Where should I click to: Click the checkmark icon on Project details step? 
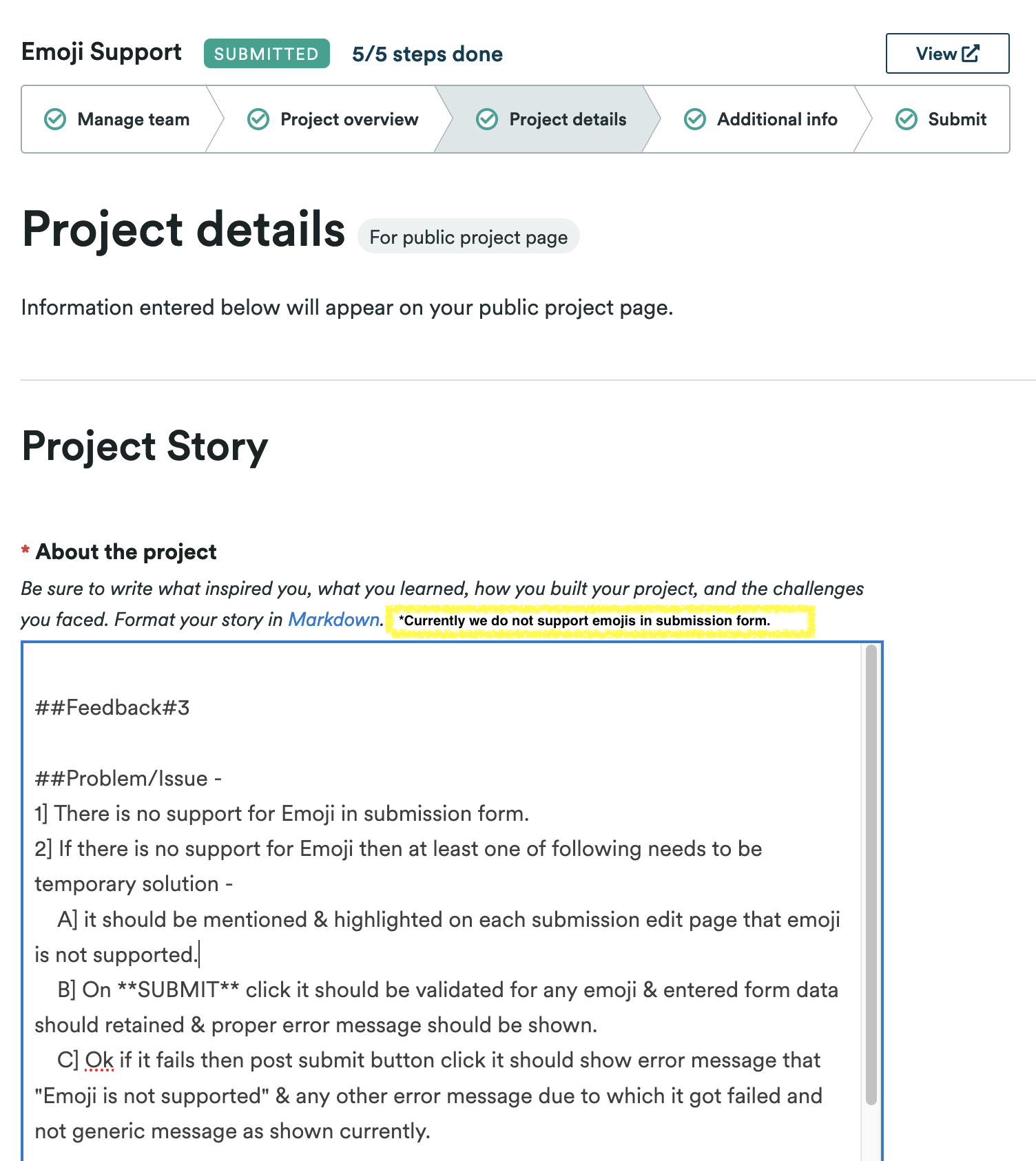click(487, 119)
